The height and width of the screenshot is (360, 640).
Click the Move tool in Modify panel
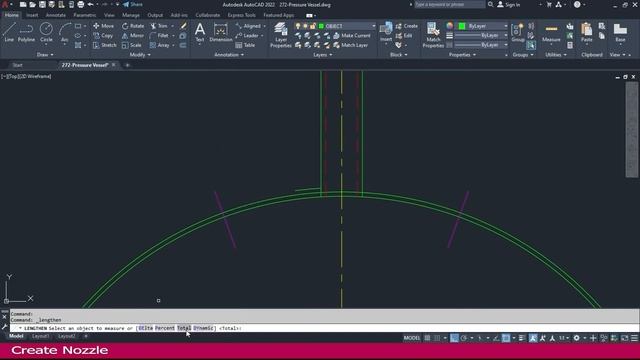coord(104,26)
